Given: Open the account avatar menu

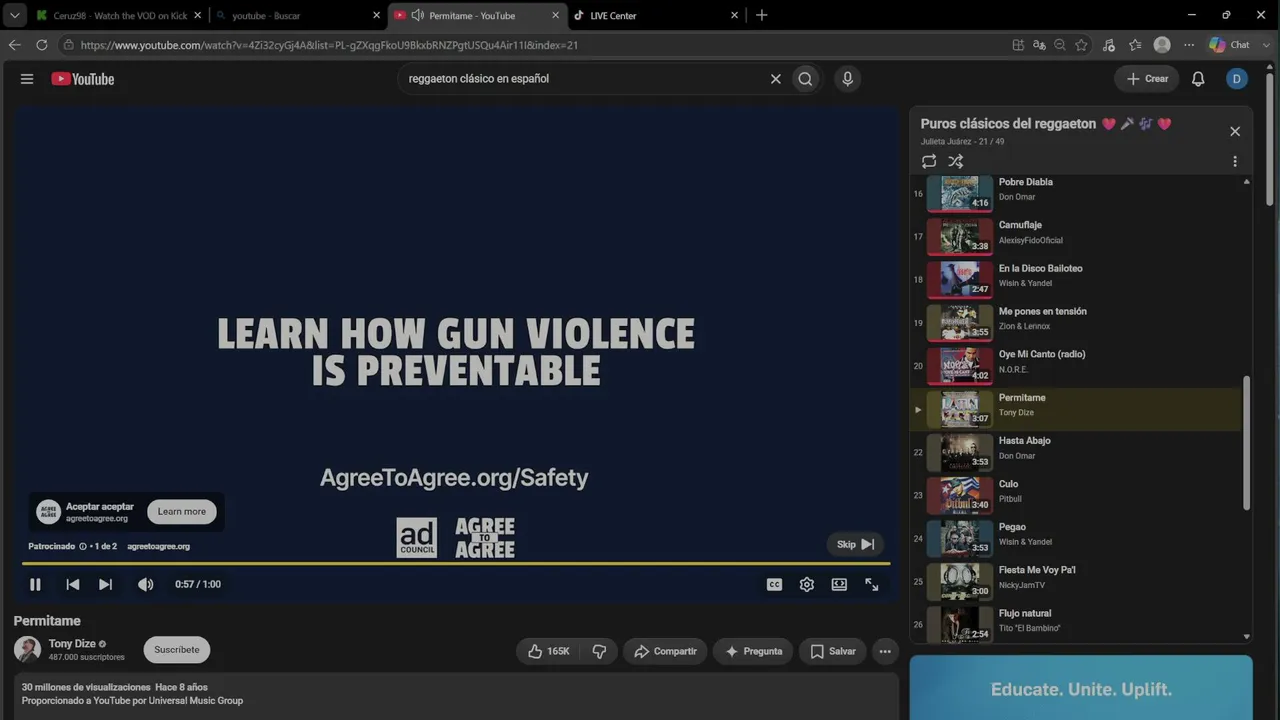Looking at the screenshot, I should (x=1237, y=79).
